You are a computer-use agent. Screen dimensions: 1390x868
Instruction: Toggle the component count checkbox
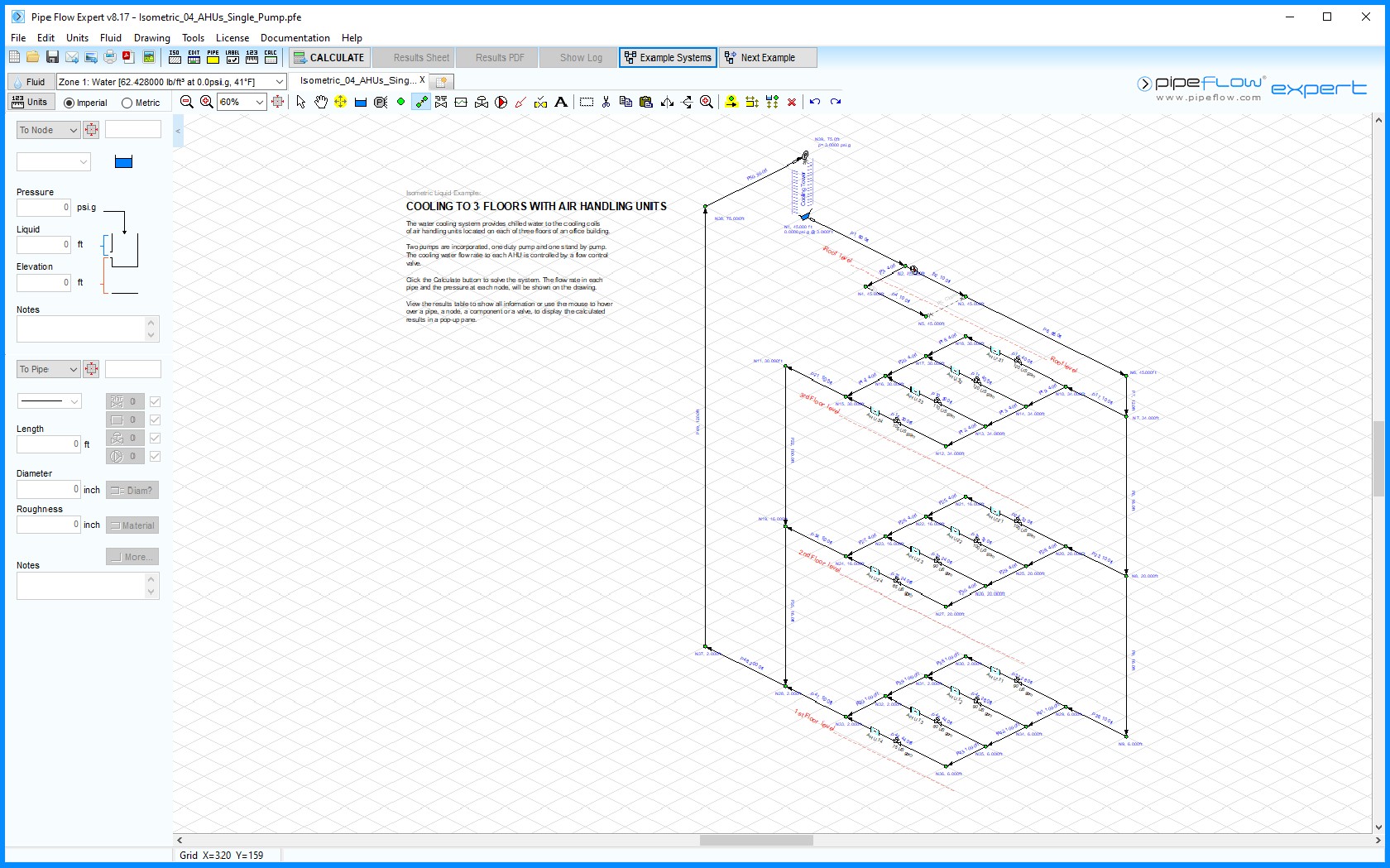(155, 420)
